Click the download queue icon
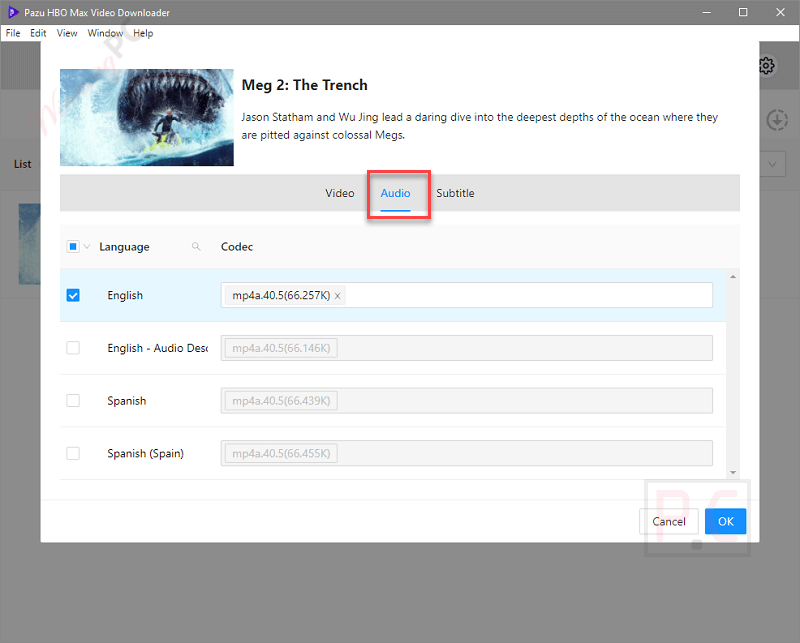The image size is (800, 643). pyautogui.click(x=777, y=120)
